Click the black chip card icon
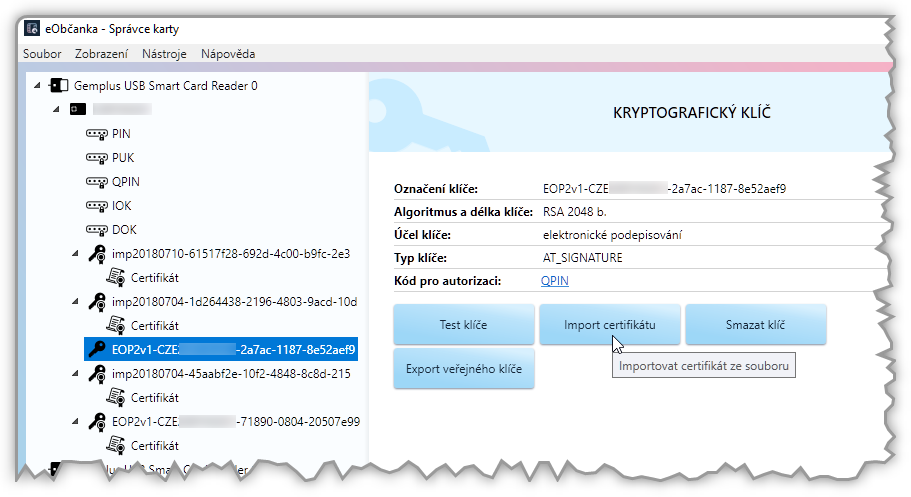Image resolution: width=911 pixels, height=497 pixels. [x=78, y=109]
